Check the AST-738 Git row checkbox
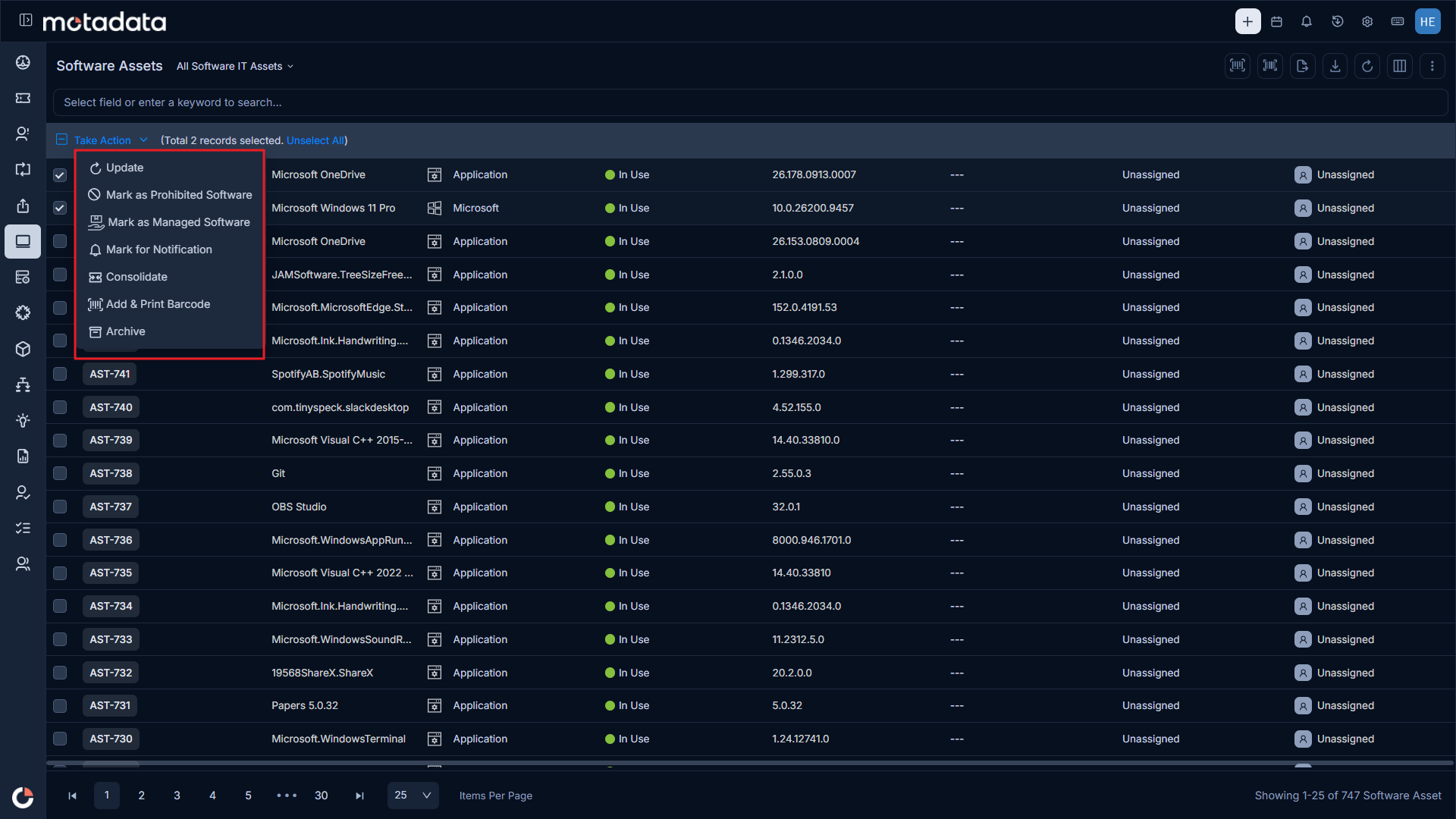Viewport: 1456px width, 819px height. click(60, 473)
